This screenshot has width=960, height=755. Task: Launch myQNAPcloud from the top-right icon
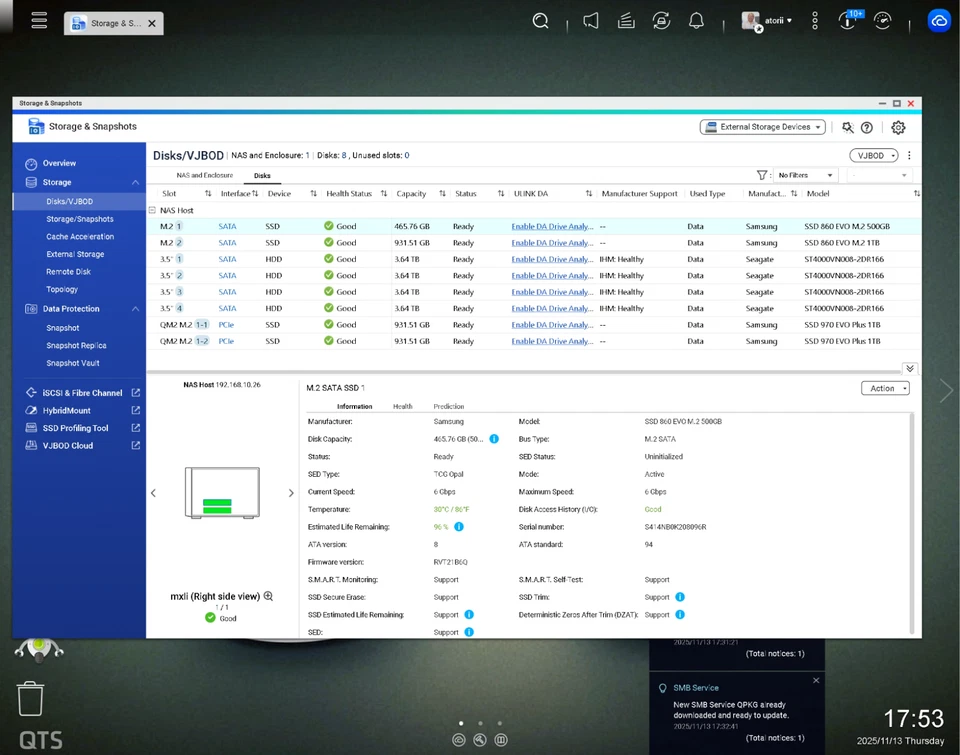click(x=937, y=20)
